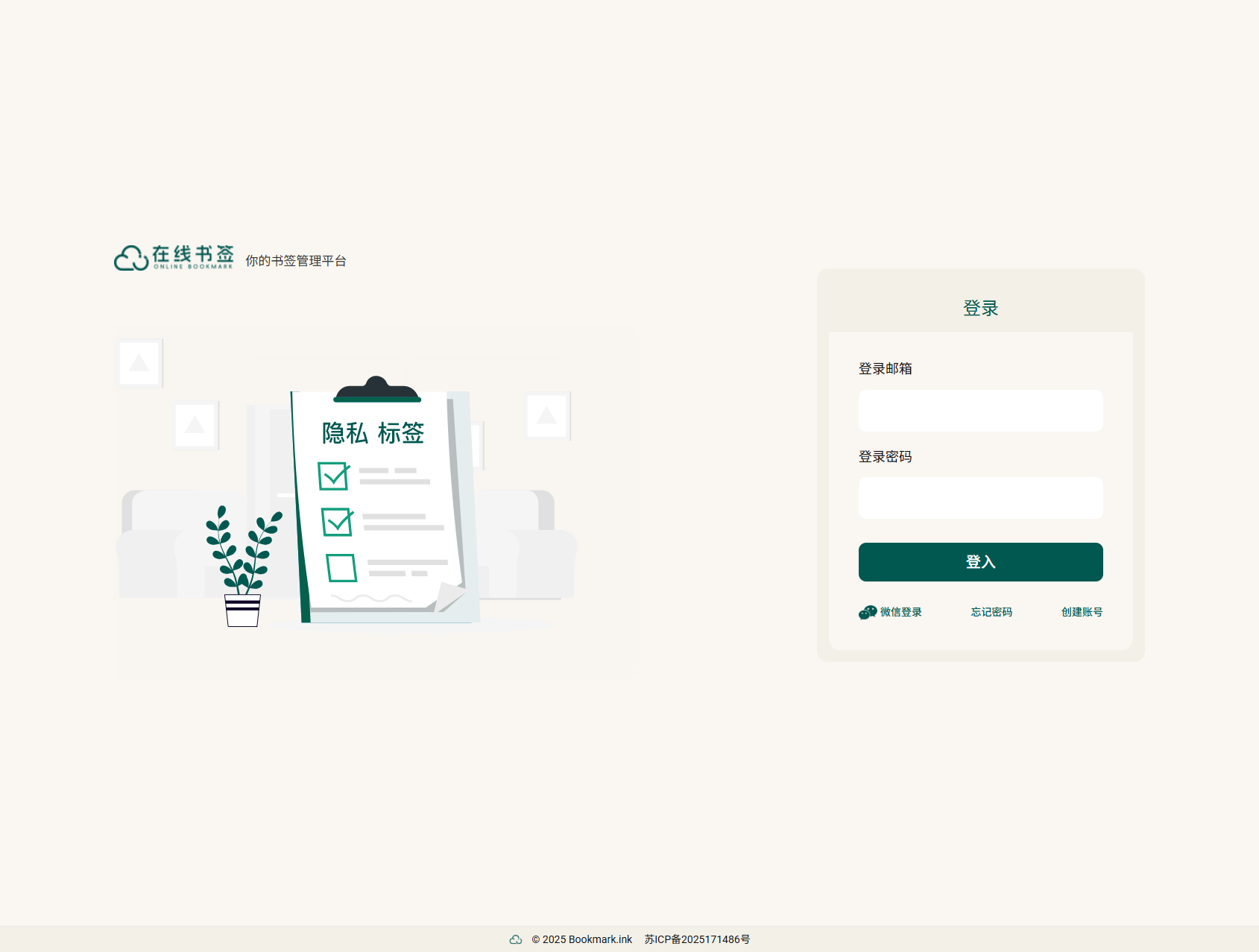Image resolution: width=1259 pixels, height=952 pixels.
Task: Click the 苏ICP备2025171486号 footer link
Action: point(697,939)
